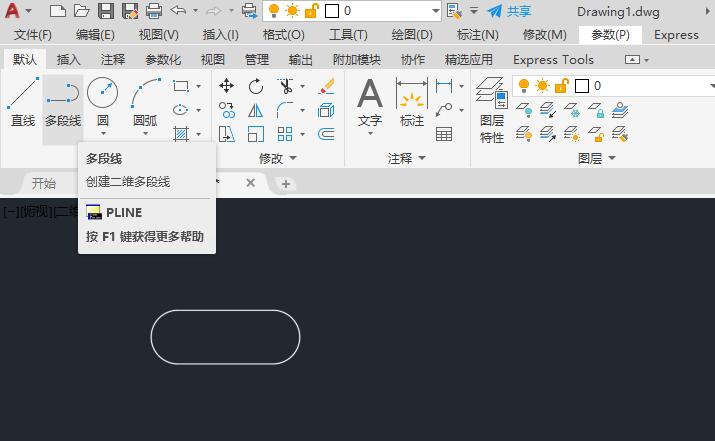Activate the Move tool icon
This screenshot has height=441, width=715.
click(x=227, y=86)
